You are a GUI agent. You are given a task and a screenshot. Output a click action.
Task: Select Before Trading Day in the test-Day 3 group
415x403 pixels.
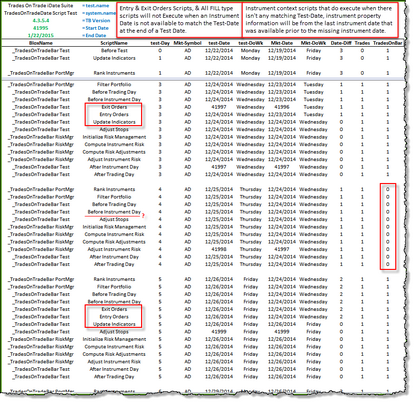point(114,92)
